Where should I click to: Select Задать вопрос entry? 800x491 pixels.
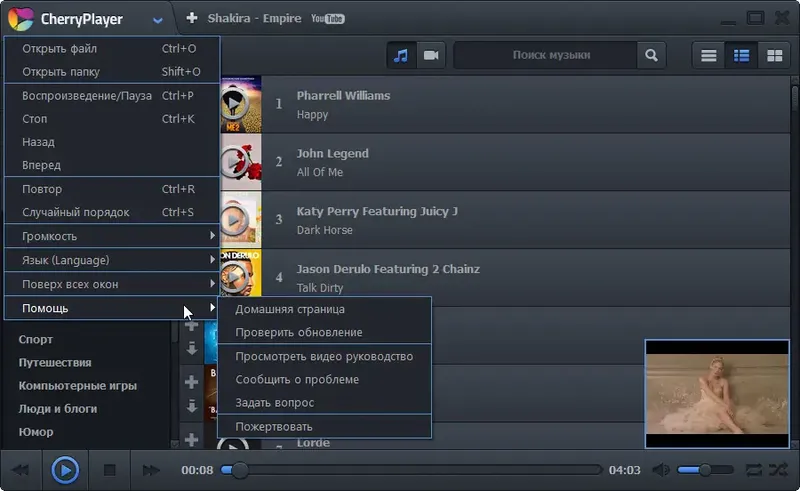coord(324,402)
